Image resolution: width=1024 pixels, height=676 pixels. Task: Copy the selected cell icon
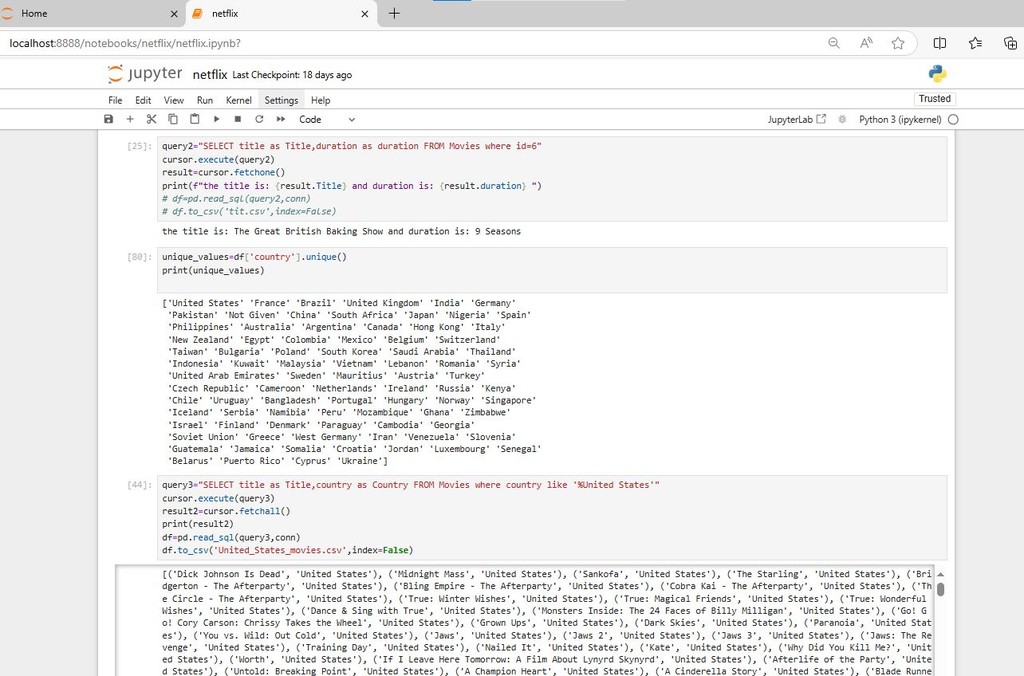tap(173, 120)
